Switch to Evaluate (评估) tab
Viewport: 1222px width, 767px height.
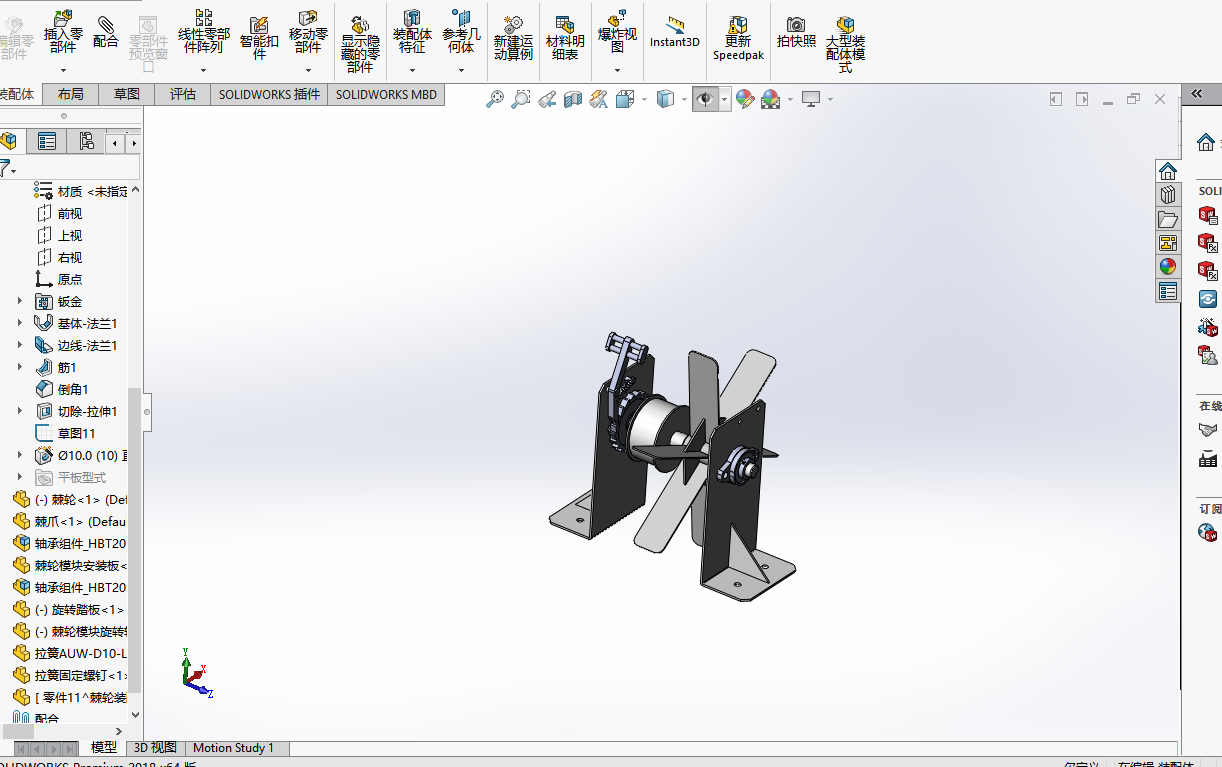click(x=183, y=94)
